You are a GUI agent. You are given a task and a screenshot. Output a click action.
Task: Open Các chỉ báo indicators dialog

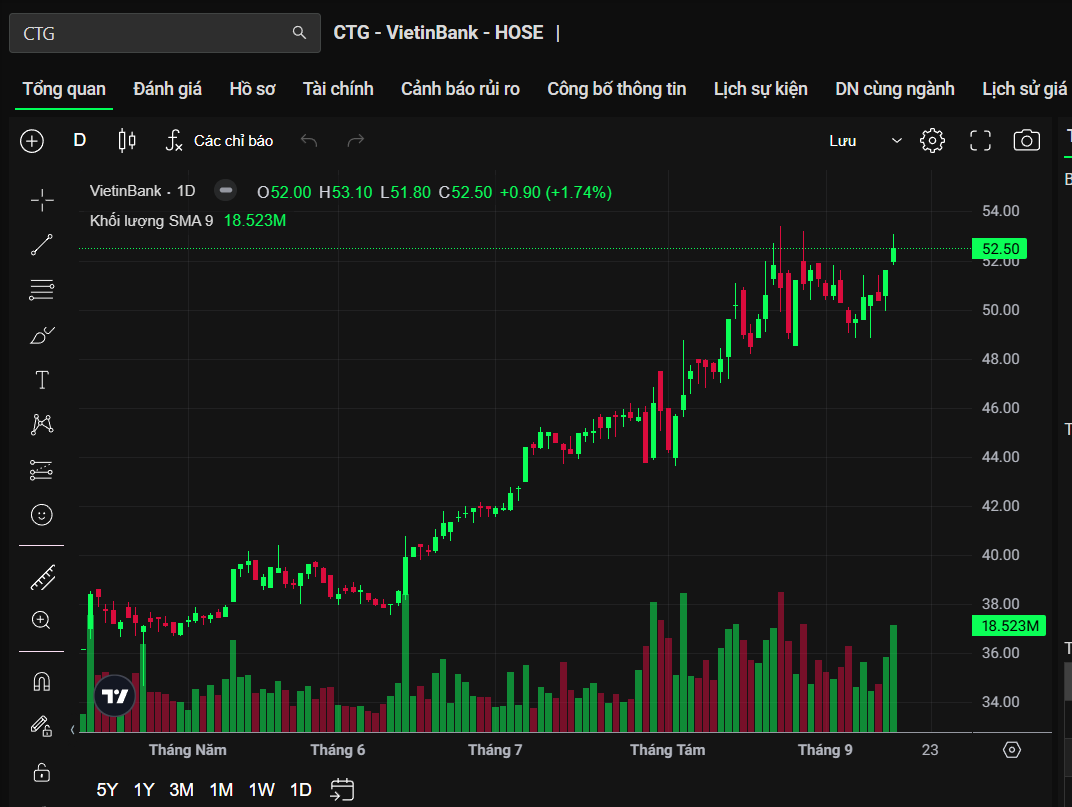[x=219, y=141]
